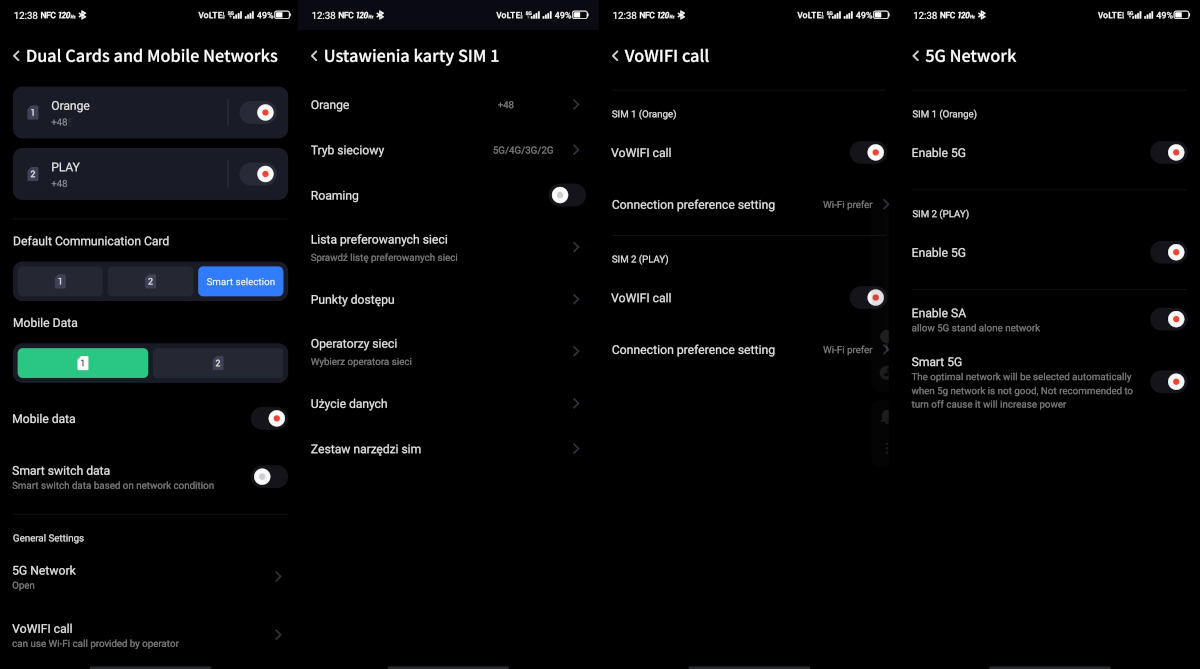Disable the Orange SIM card toggle
The image size is (1200, 669).
click(x=263, y=113)
